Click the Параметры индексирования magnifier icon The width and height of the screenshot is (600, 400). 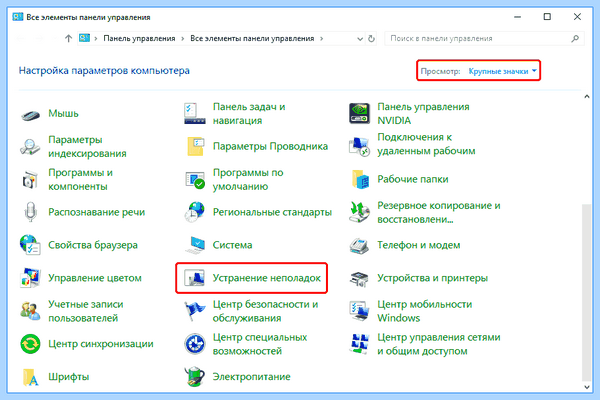(30, 147)
